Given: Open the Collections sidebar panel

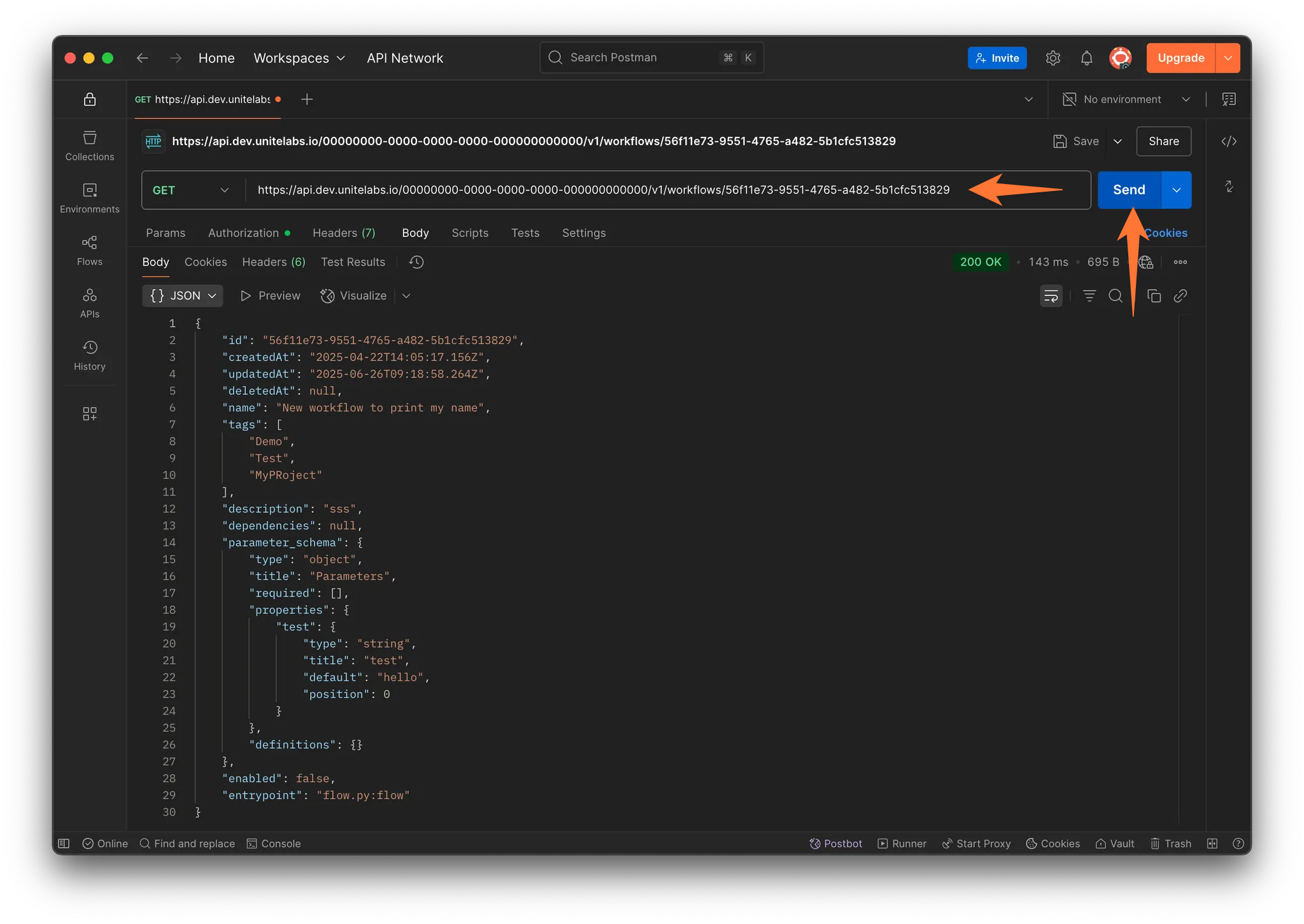Looking at the screenshot, I should click(x=89, y=146).
